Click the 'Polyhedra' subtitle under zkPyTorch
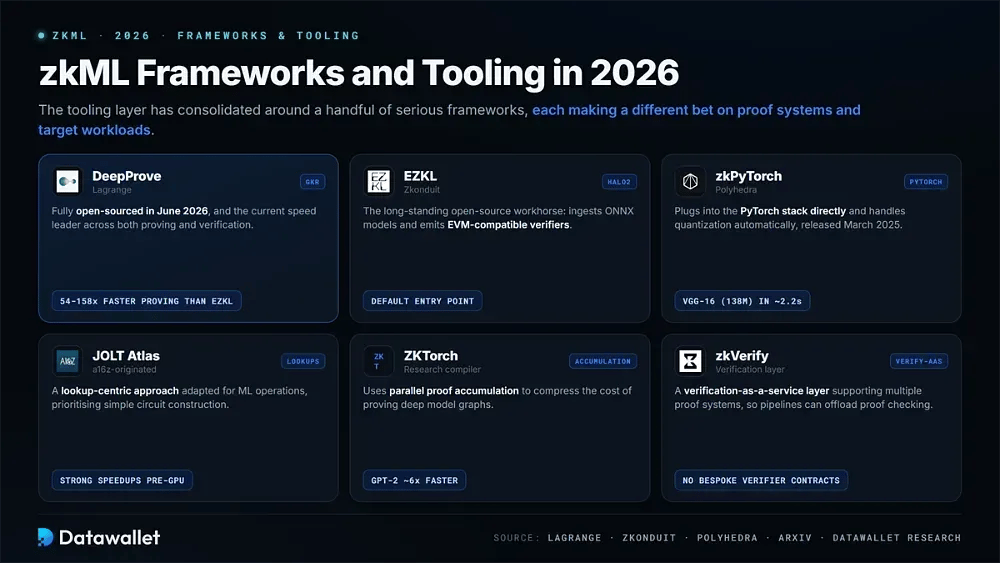1000x563 pixels. [736, 190]
